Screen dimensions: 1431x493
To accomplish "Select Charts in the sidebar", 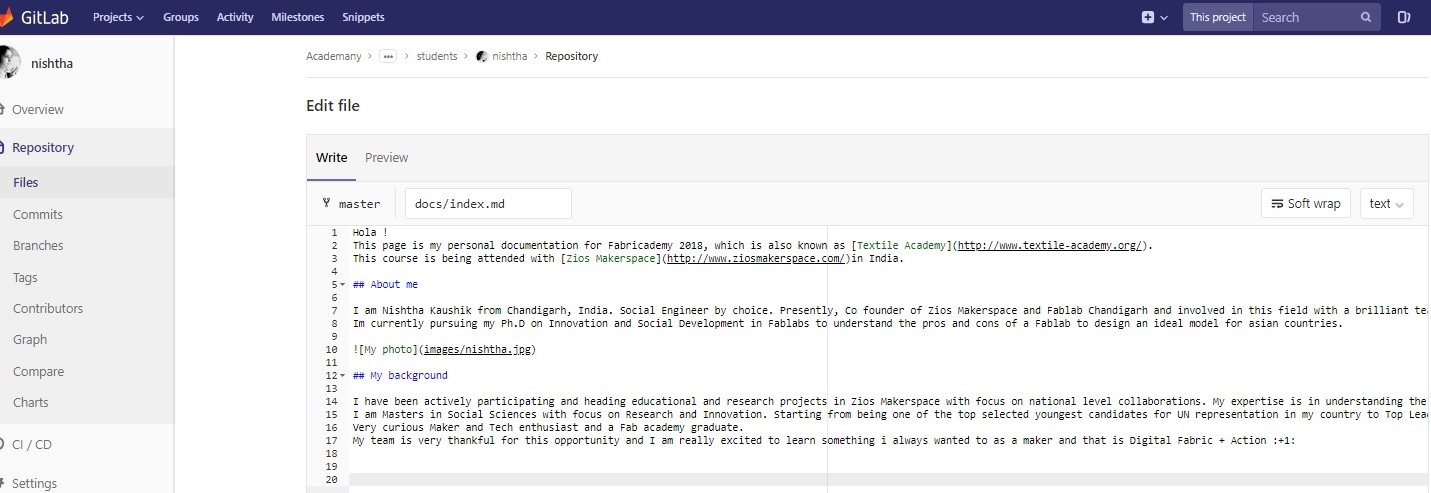I will [30, 402].
